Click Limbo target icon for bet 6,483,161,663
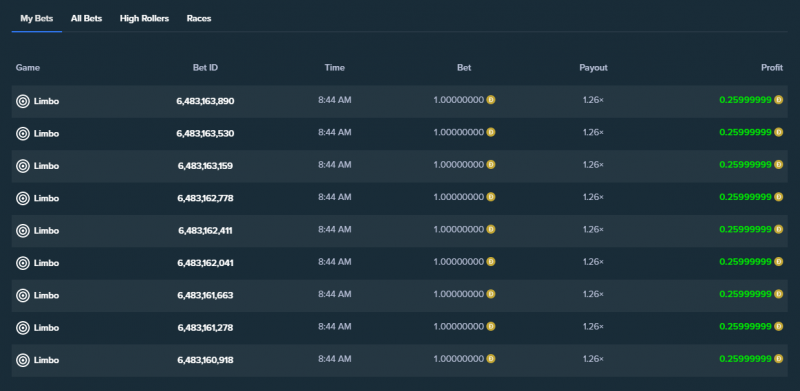 22,295
